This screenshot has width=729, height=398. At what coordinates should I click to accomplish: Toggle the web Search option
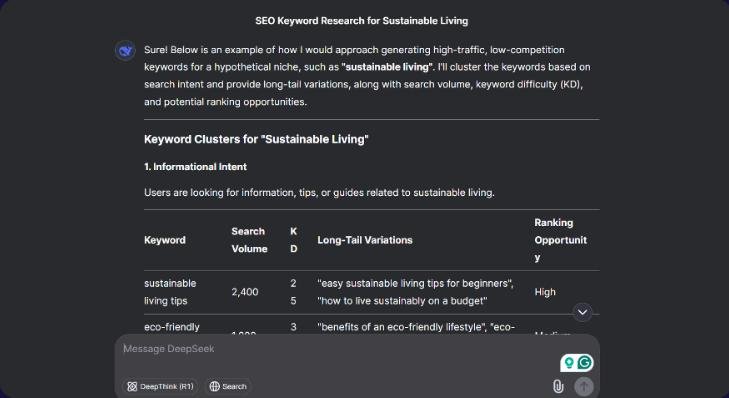228,386
